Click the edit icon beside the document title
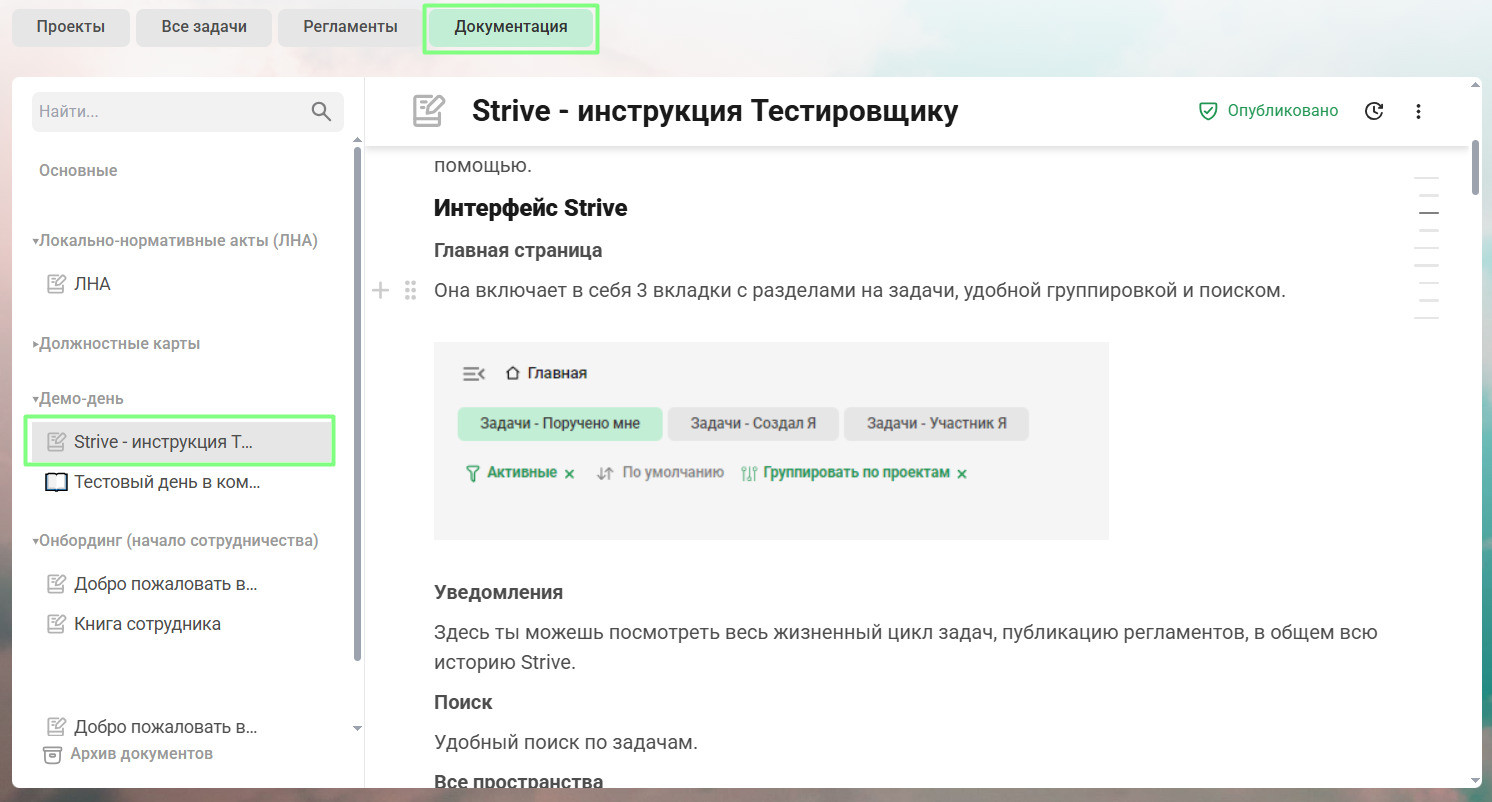Viewport: 1492px width, 802px height. click(x=429, y=111)
